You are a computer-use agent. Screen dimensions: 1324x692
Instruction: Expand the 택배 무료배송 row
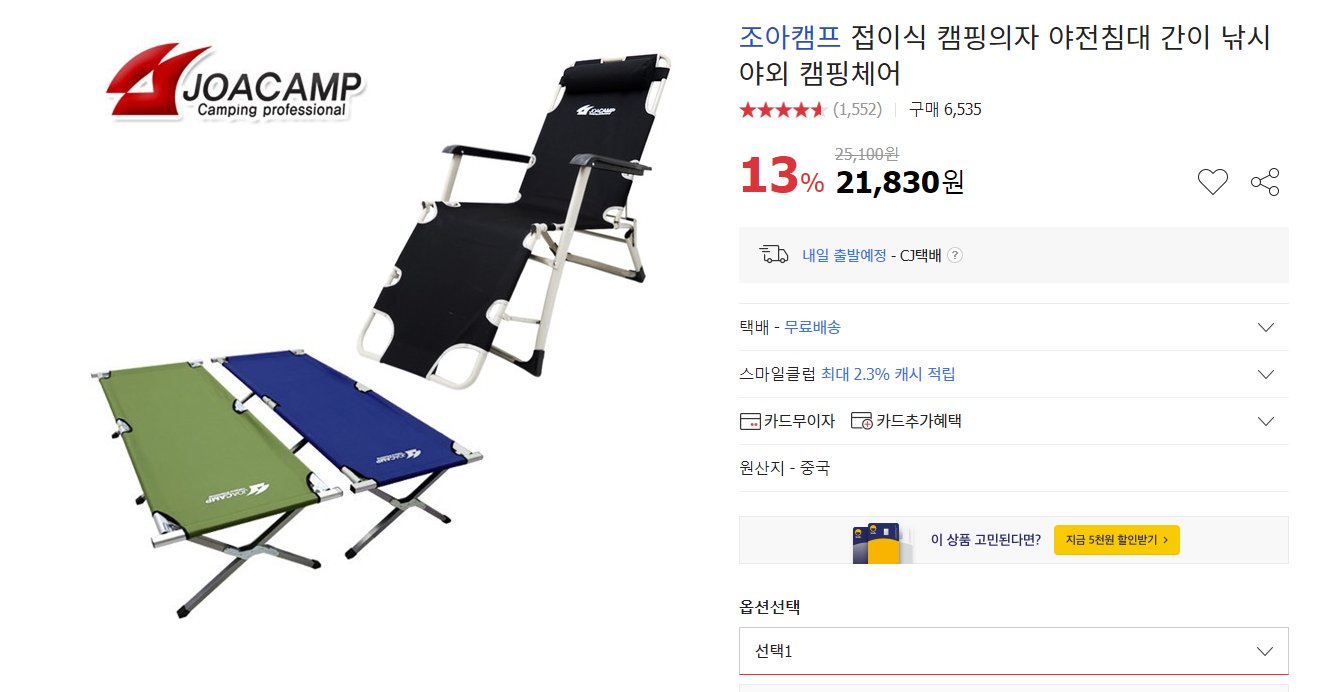click(x=1013, y=327)
